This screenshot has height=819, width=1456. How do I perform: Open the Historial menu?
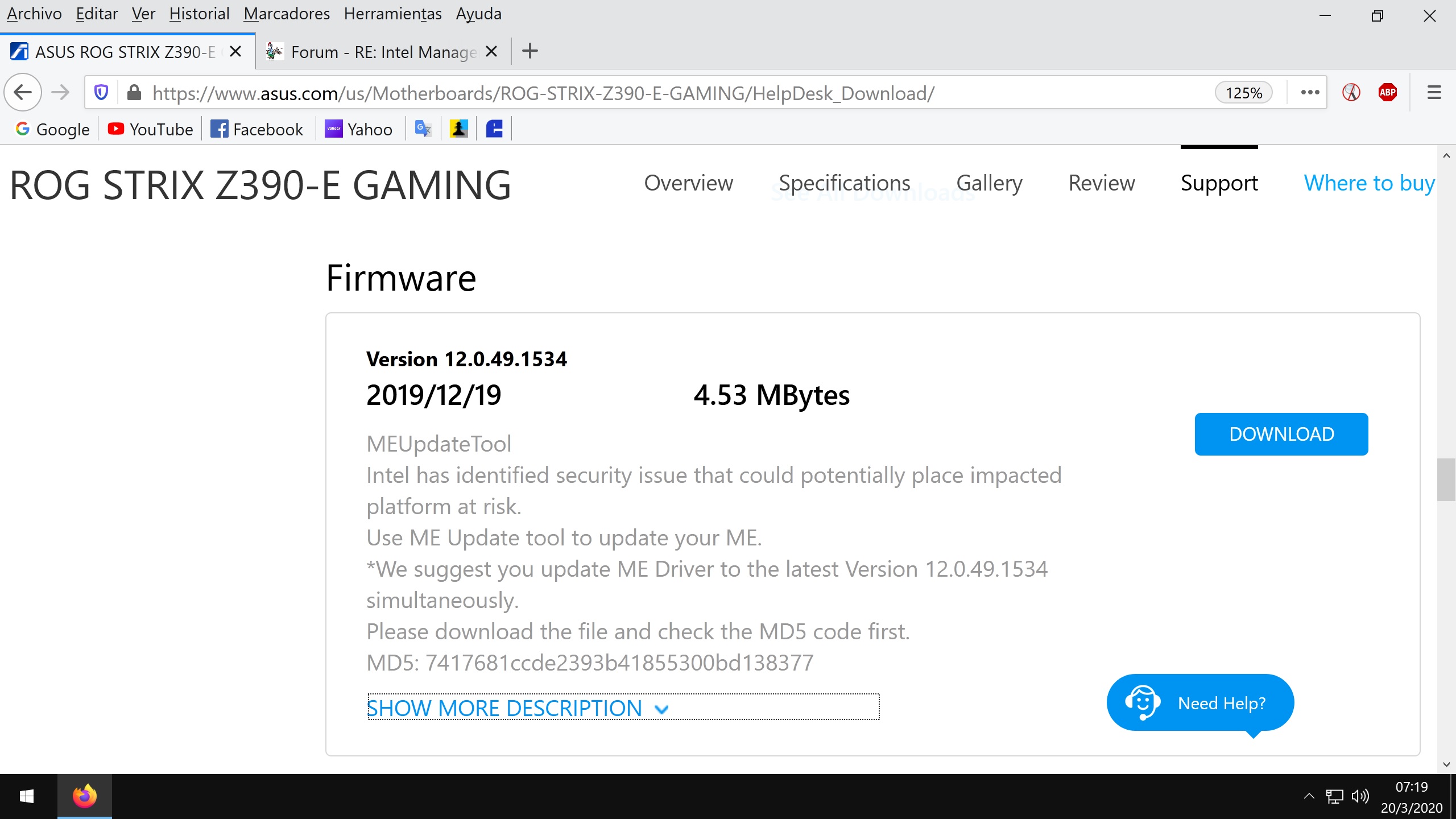click(x=199, y=14)
